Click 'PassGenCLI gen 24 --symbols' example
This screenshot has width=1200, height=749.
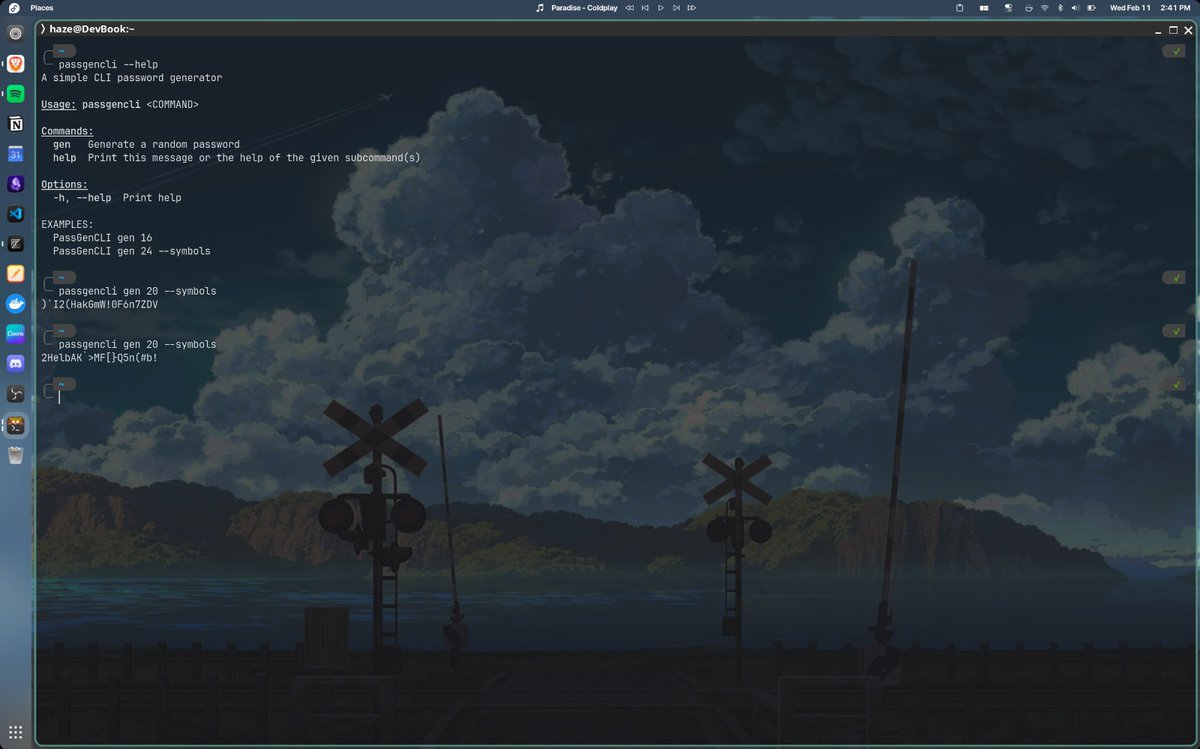point(132,251)
